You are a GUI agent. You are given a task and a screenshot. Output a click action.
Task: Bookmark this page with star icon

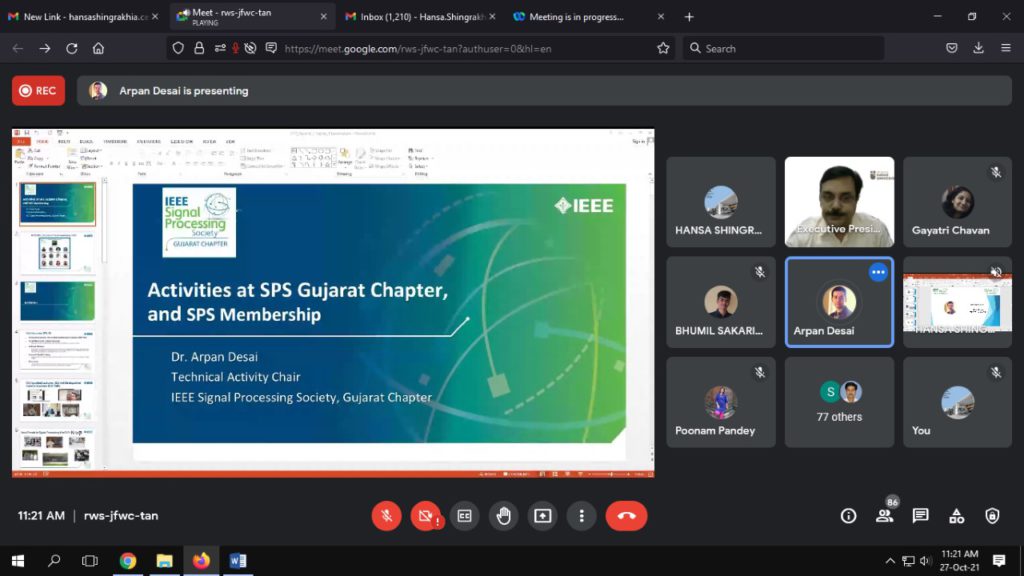pyautogui.click(x=663, y=48)
